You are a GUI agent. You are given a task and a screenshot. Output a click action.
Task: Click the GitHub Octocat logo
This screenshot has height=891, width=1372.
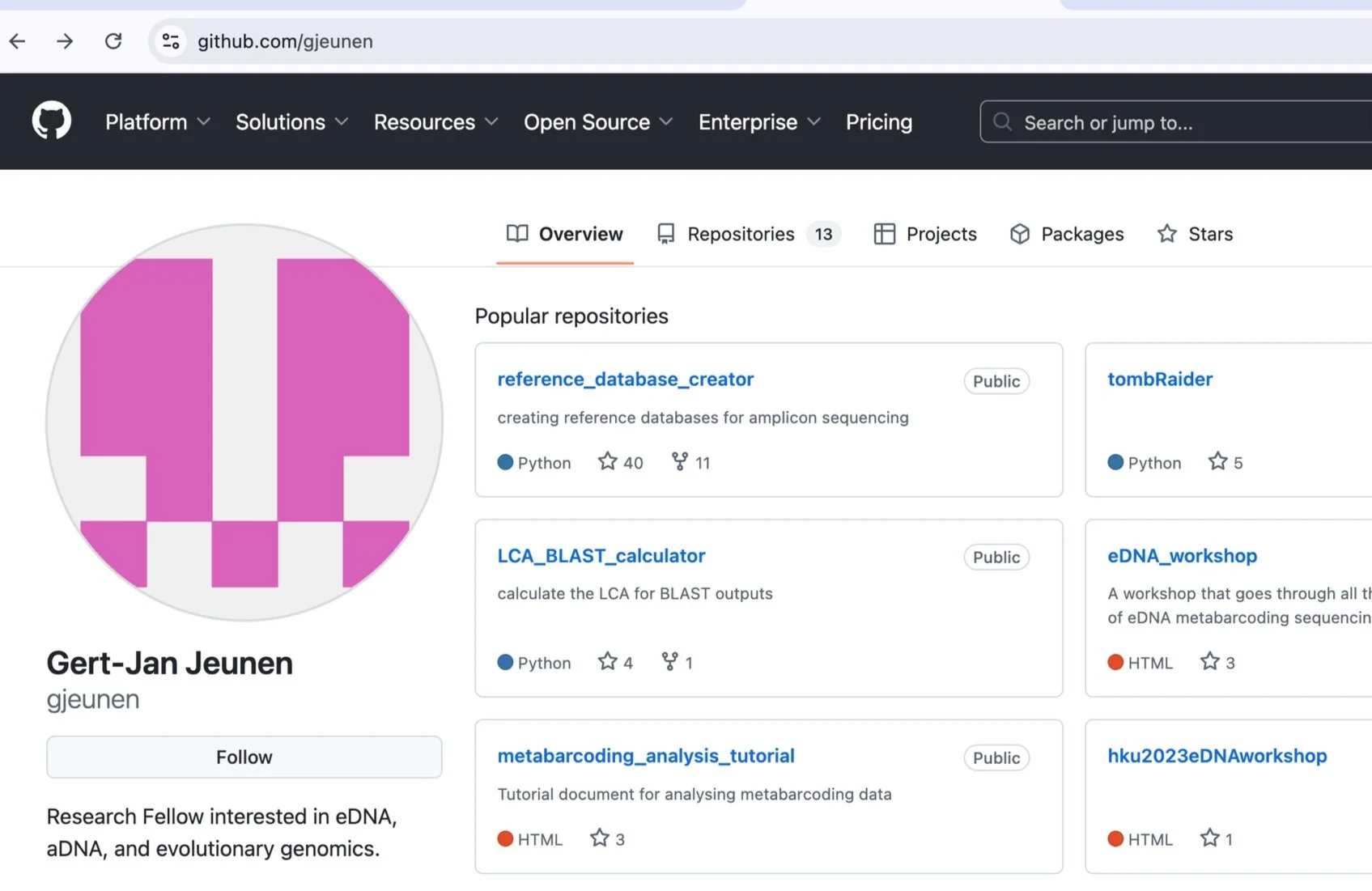tap(52, 121)
